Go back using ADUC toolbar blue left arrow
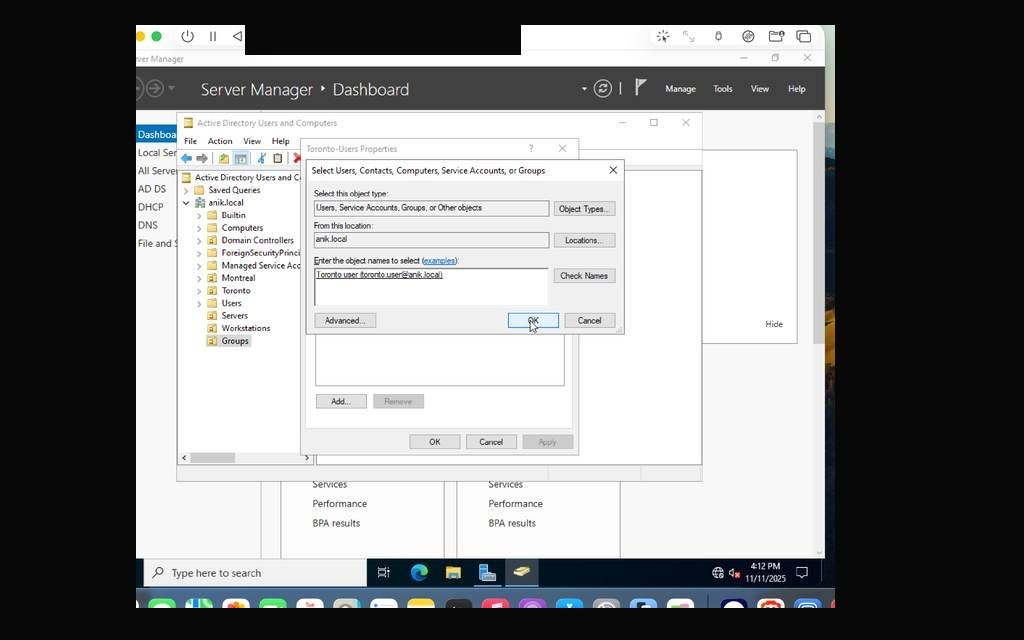Screen dimensions: 1024x640 tap(186, 158)
